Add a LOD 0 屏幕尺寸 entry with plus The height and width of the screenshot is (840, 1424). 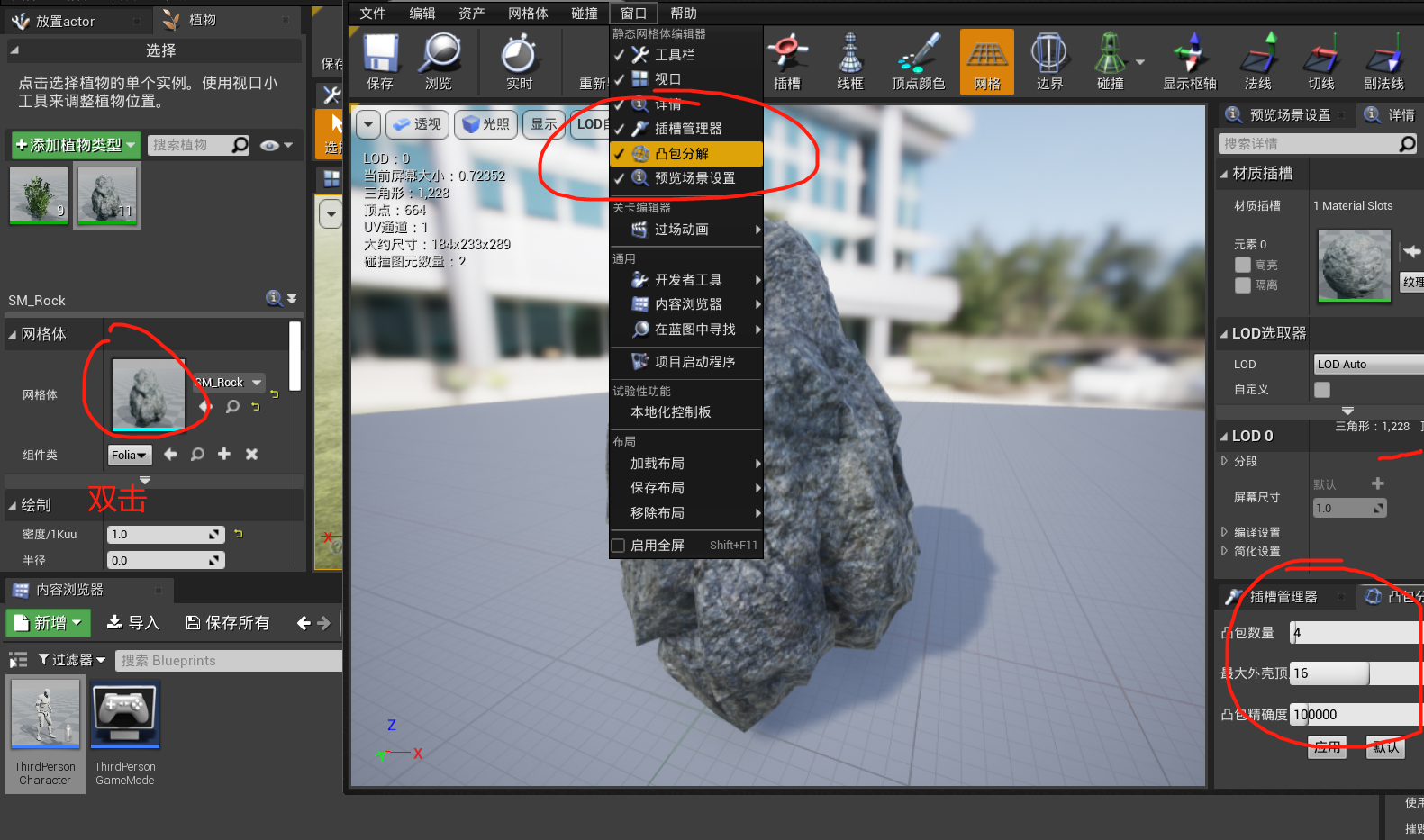coord(1377,483)
